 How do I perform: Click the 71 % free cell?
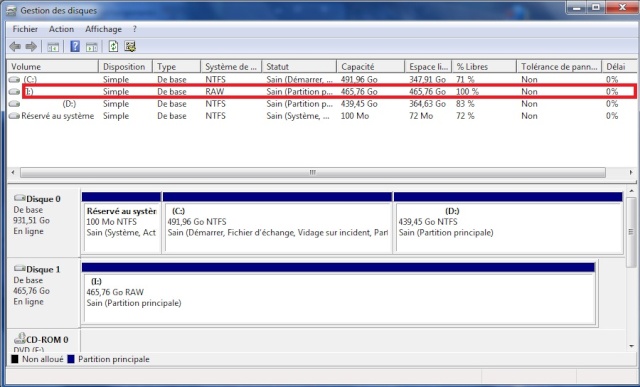coord(465,80)
